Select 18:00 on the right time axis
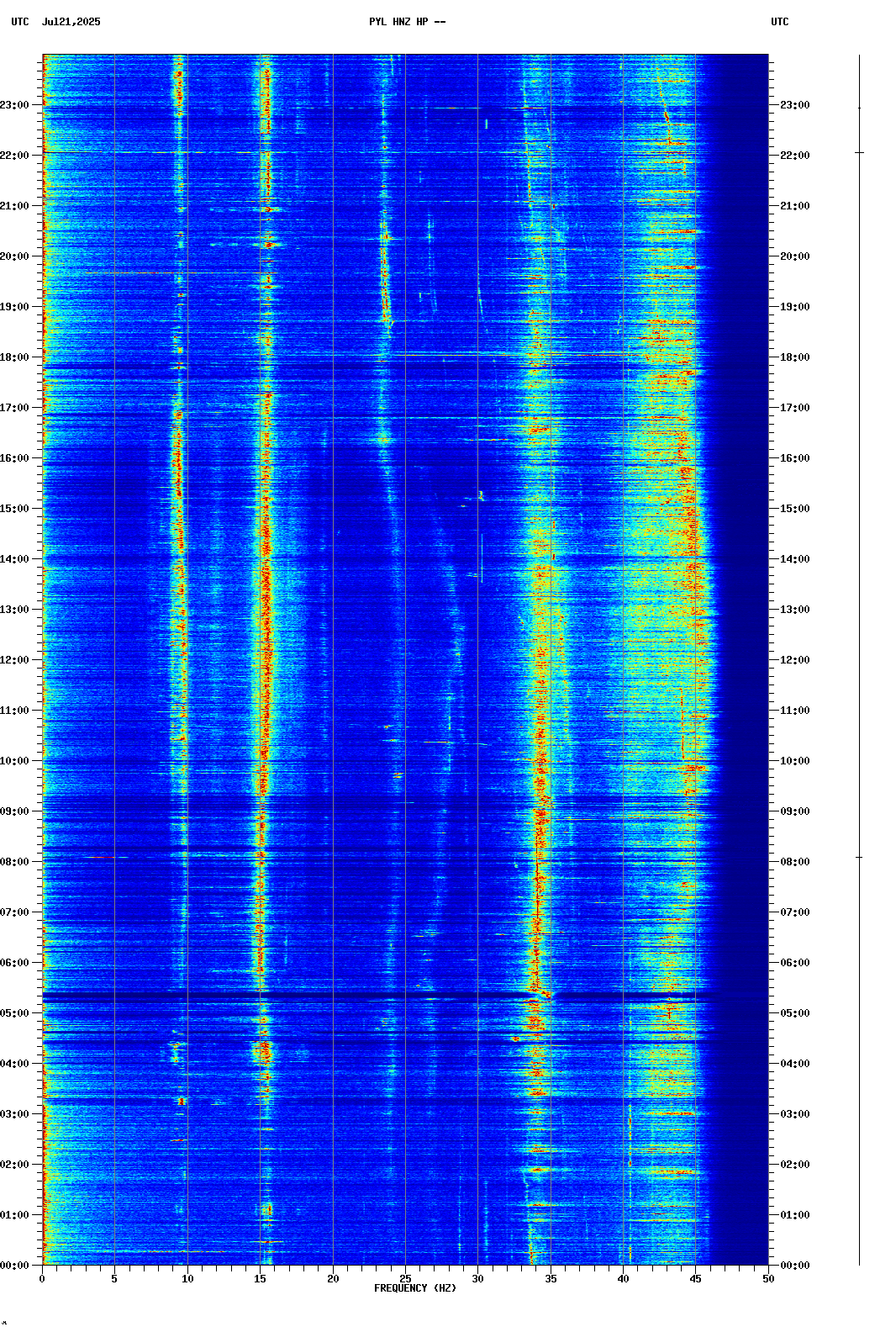The image size is (896, 1332). click(795, 357)
